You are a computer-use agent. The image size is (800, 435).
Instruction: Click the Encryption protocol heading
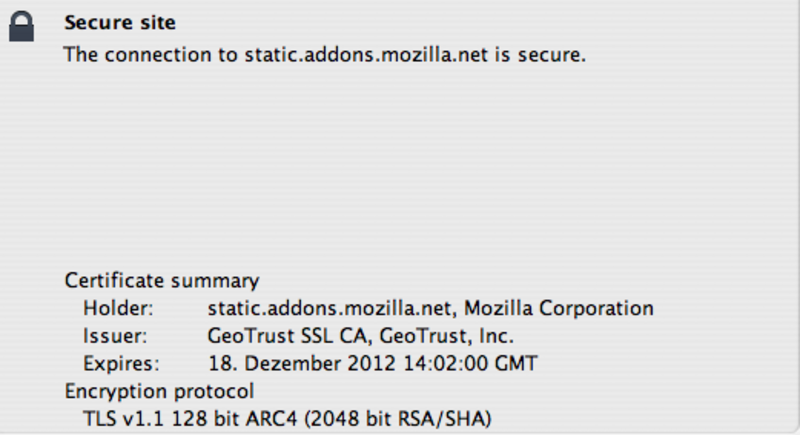[x=159, y=391]
